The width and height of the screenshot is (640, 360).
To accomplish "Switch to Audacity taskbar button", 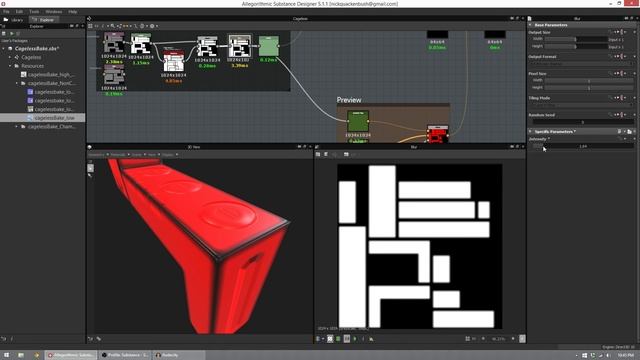I will [178, 355].
